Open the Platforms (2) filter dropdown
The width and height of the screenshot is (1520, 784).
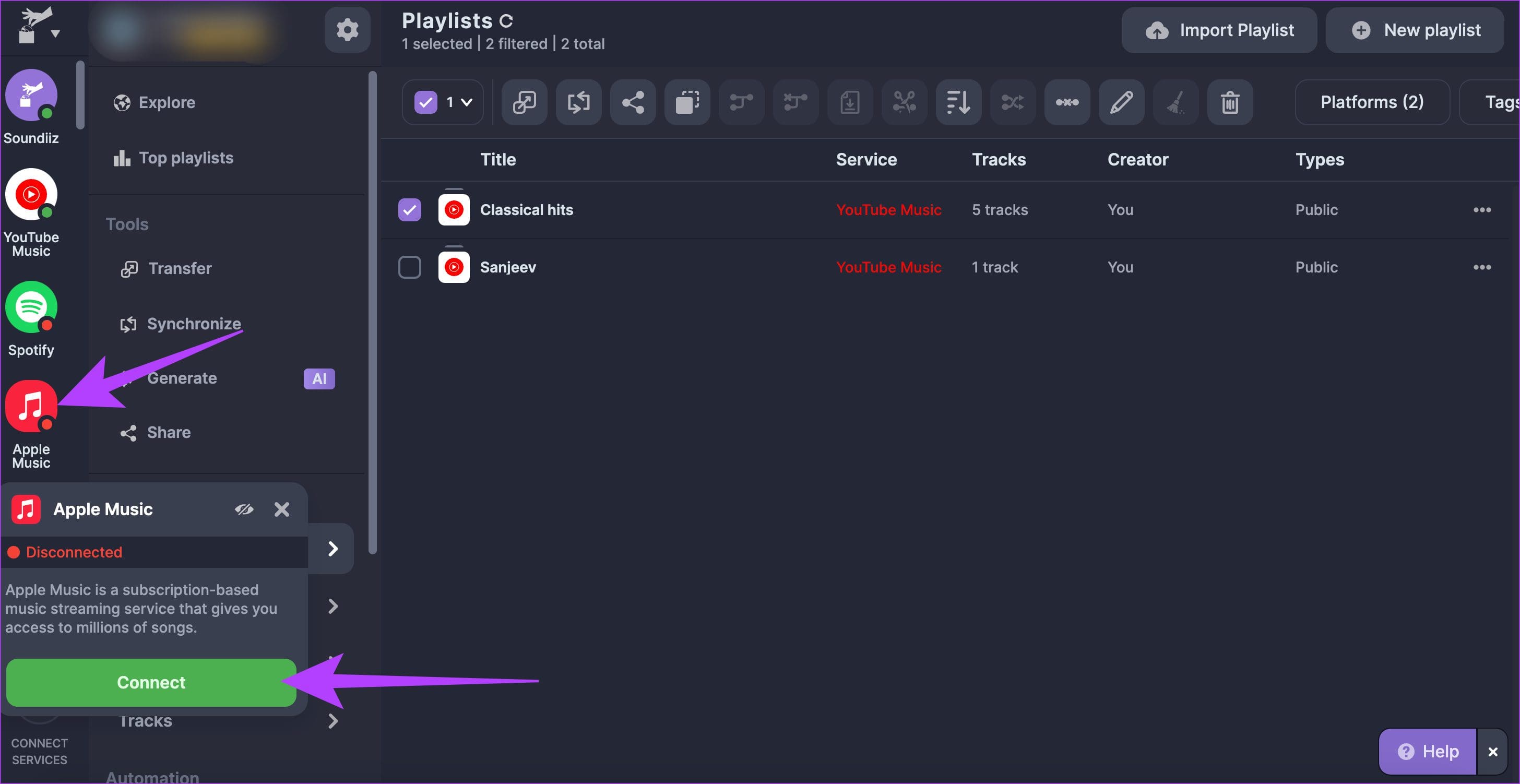coord(1372,102)
